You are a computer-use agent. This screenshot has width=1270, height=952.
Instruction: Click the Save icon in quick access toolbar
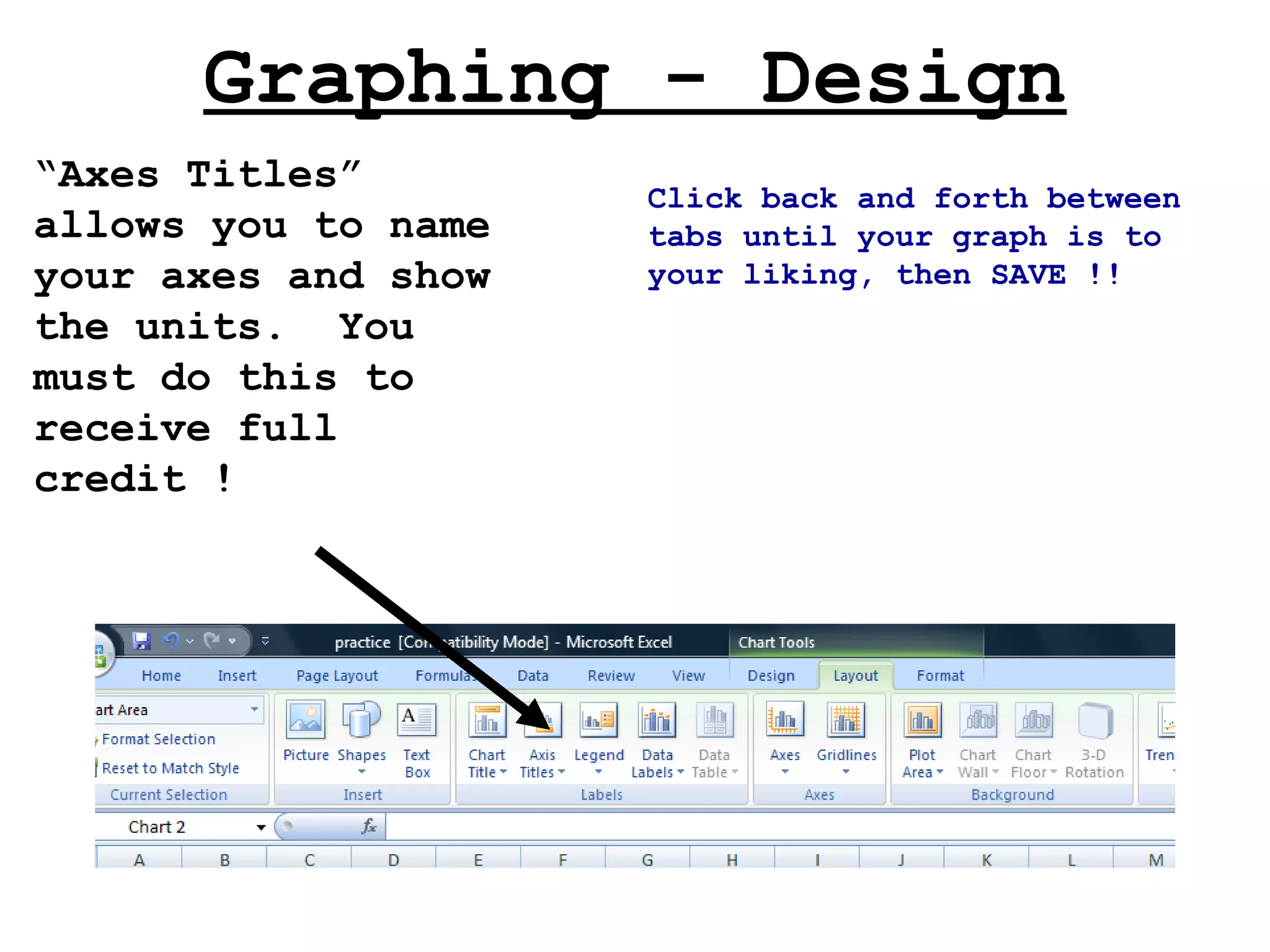pos(141,640)
